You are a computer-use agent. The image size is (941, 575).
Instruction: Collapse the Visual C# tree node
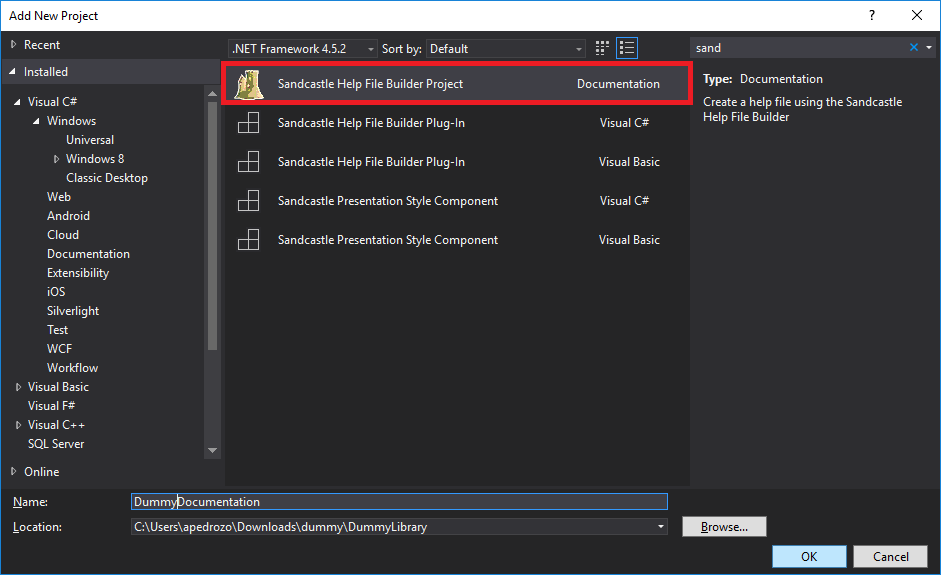[17, 102]
